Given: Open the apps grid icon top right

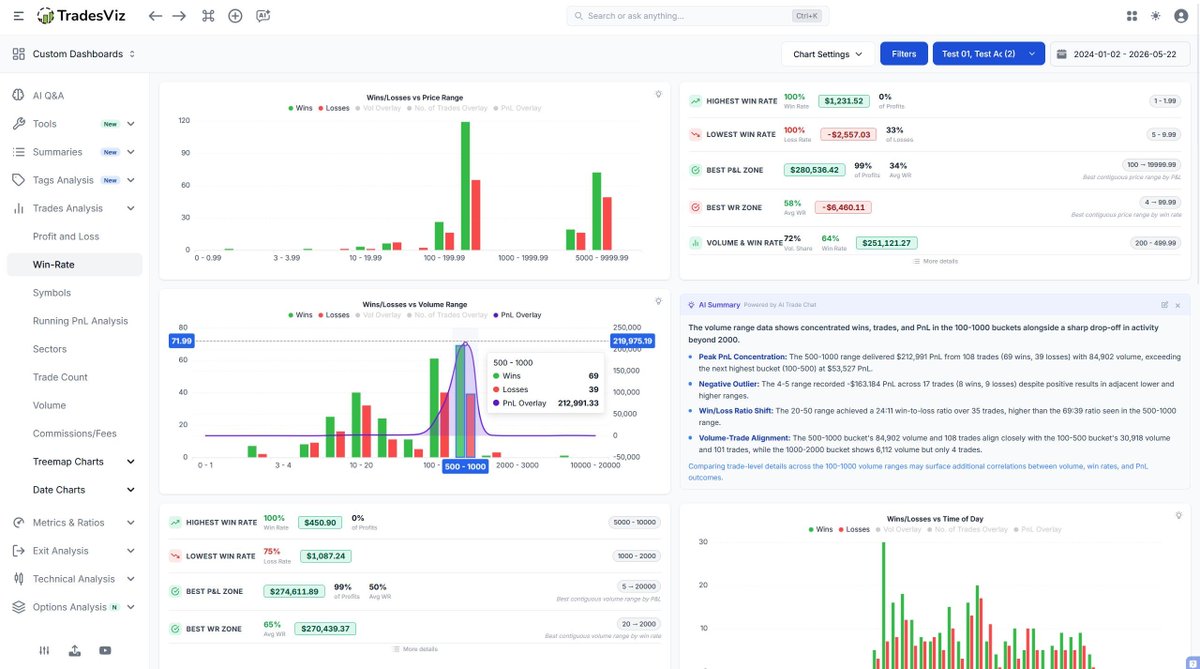Looking at the screenshot, I should pos(1132,16).
